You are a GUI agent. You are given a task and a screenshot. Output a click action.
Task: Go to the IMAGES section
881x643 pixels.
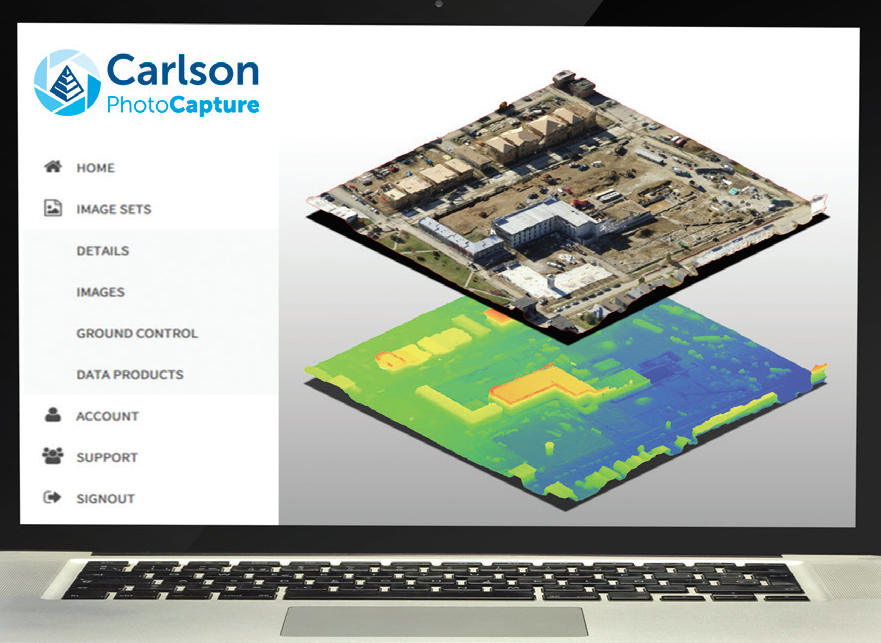[101, 292]
